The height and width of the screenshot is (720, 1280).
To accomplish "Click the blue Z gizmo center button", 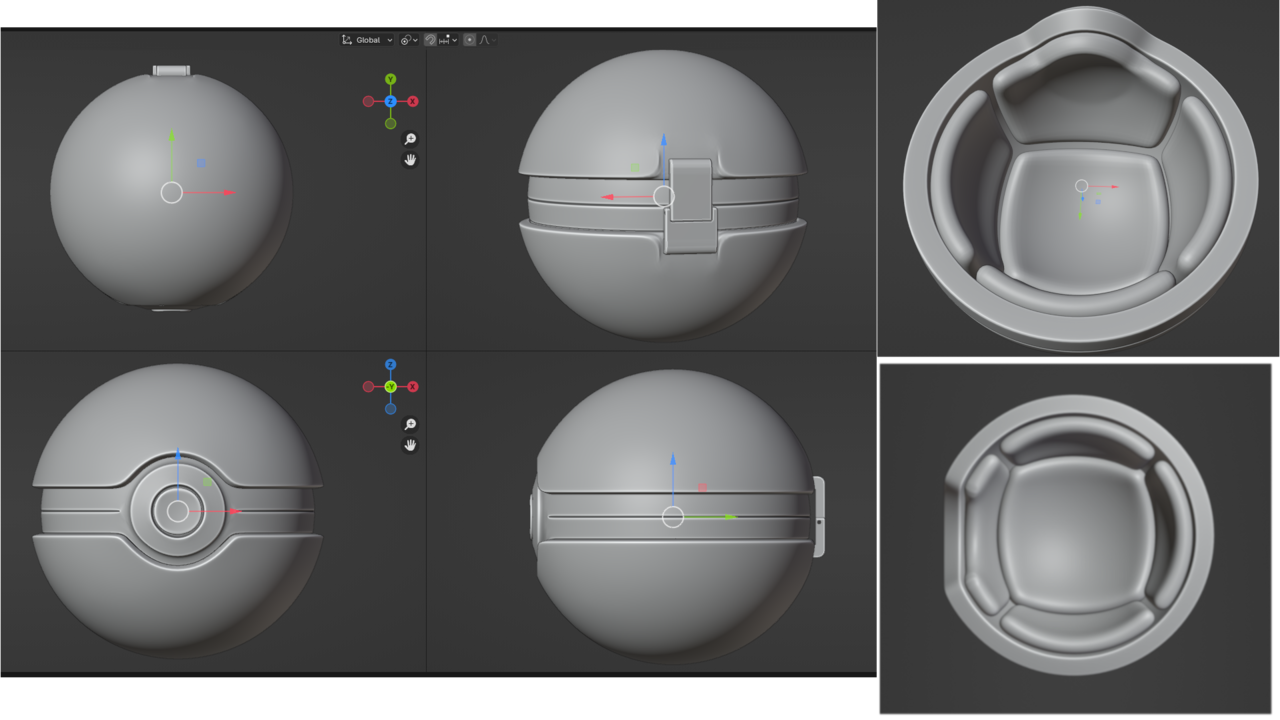I will pos(391,101).
